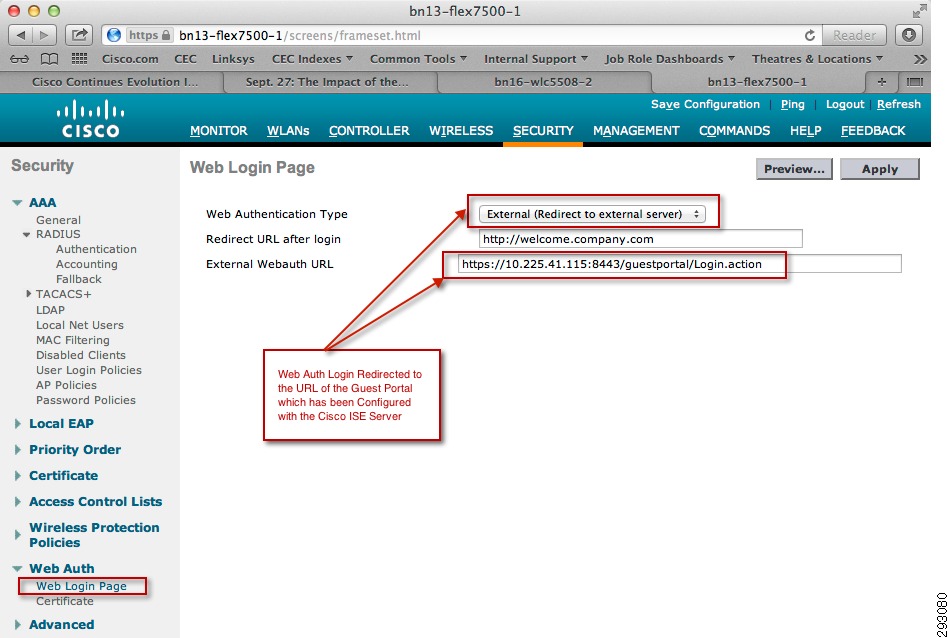Expand the Advanced section
Image resolution: width=947 pixels, height=638 pixels.
[x=18, y=625]
